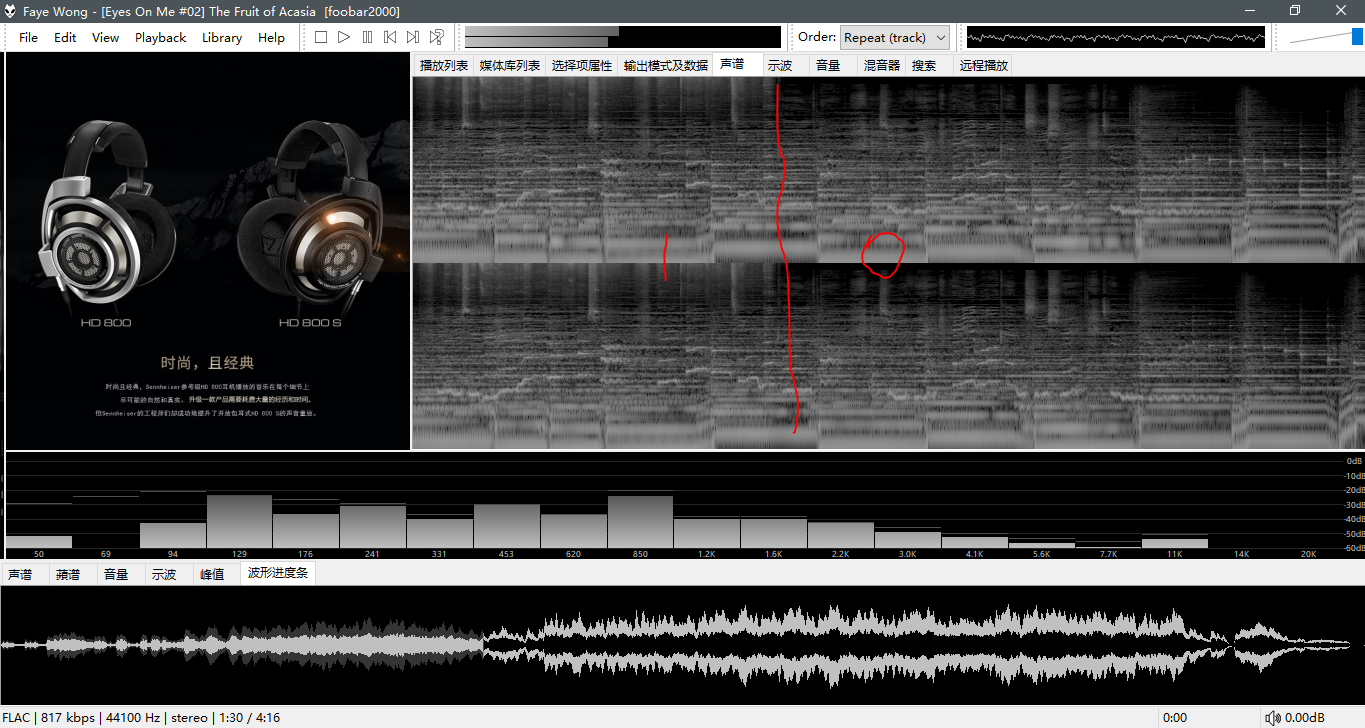1365x728 pixels.
Task: Switch to the 播放列表 tab
Action: coord(443,65)
